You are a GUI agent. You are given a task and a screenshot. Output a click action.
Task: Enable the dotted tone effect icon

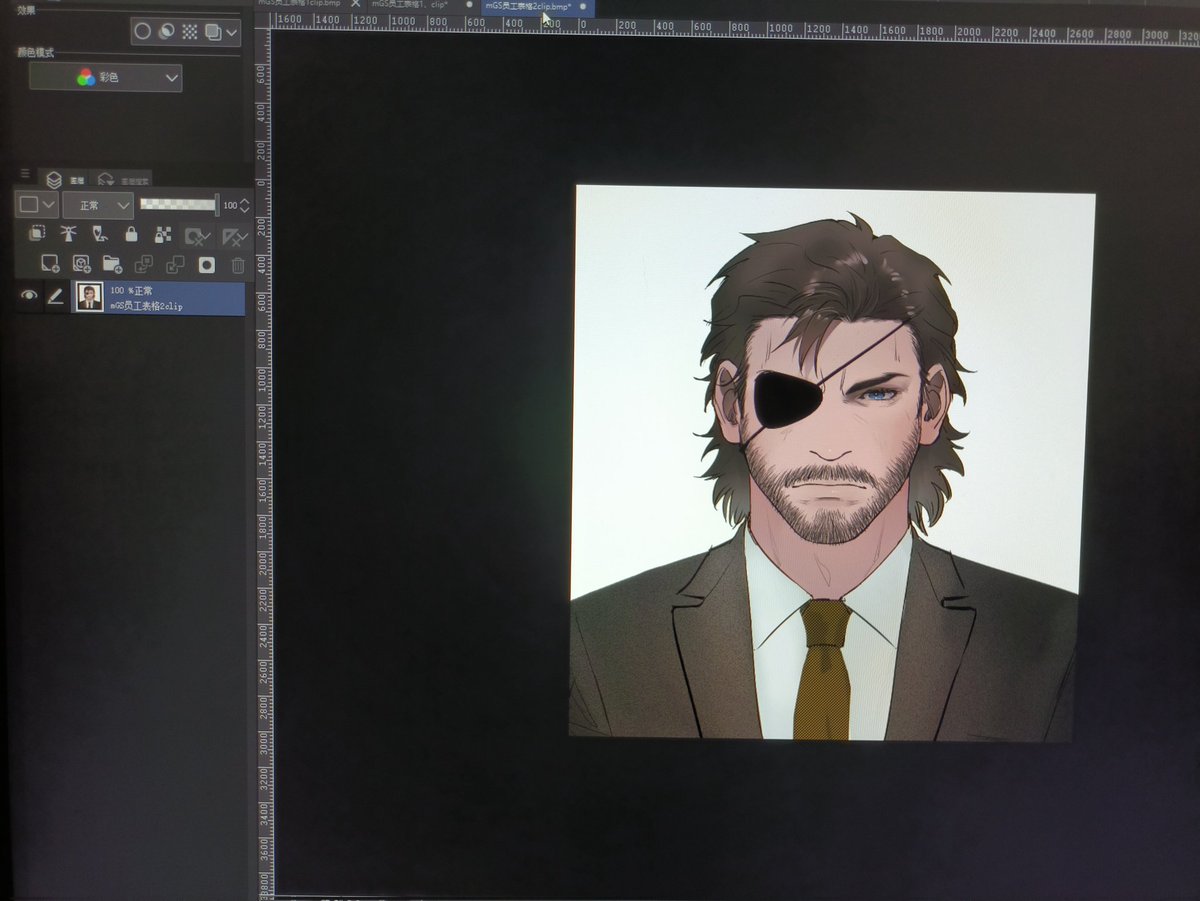(x=190, y=31)
